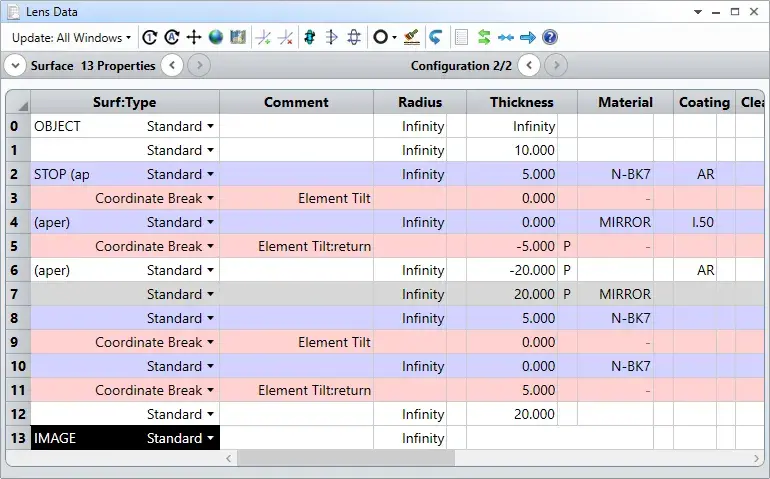Click the Thickness column header
This screenshot has width=770, height=479.
[522, 102]
